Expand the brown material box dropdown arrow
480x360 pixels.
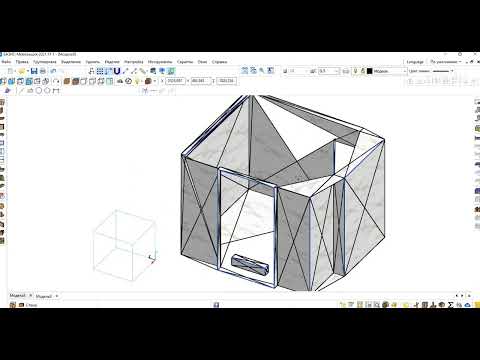click(x=155, y=81)
